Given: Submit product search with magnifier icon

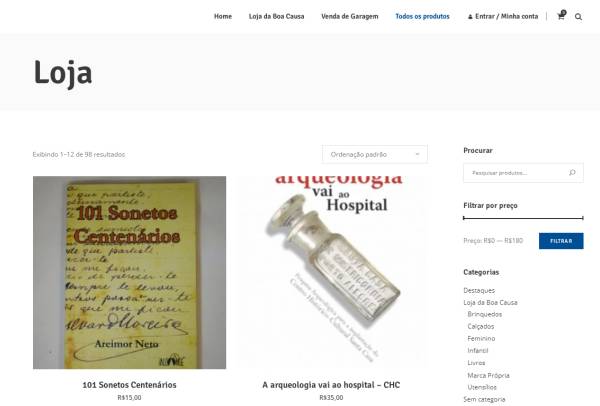Looking at the screenshot, I should 572,173.
